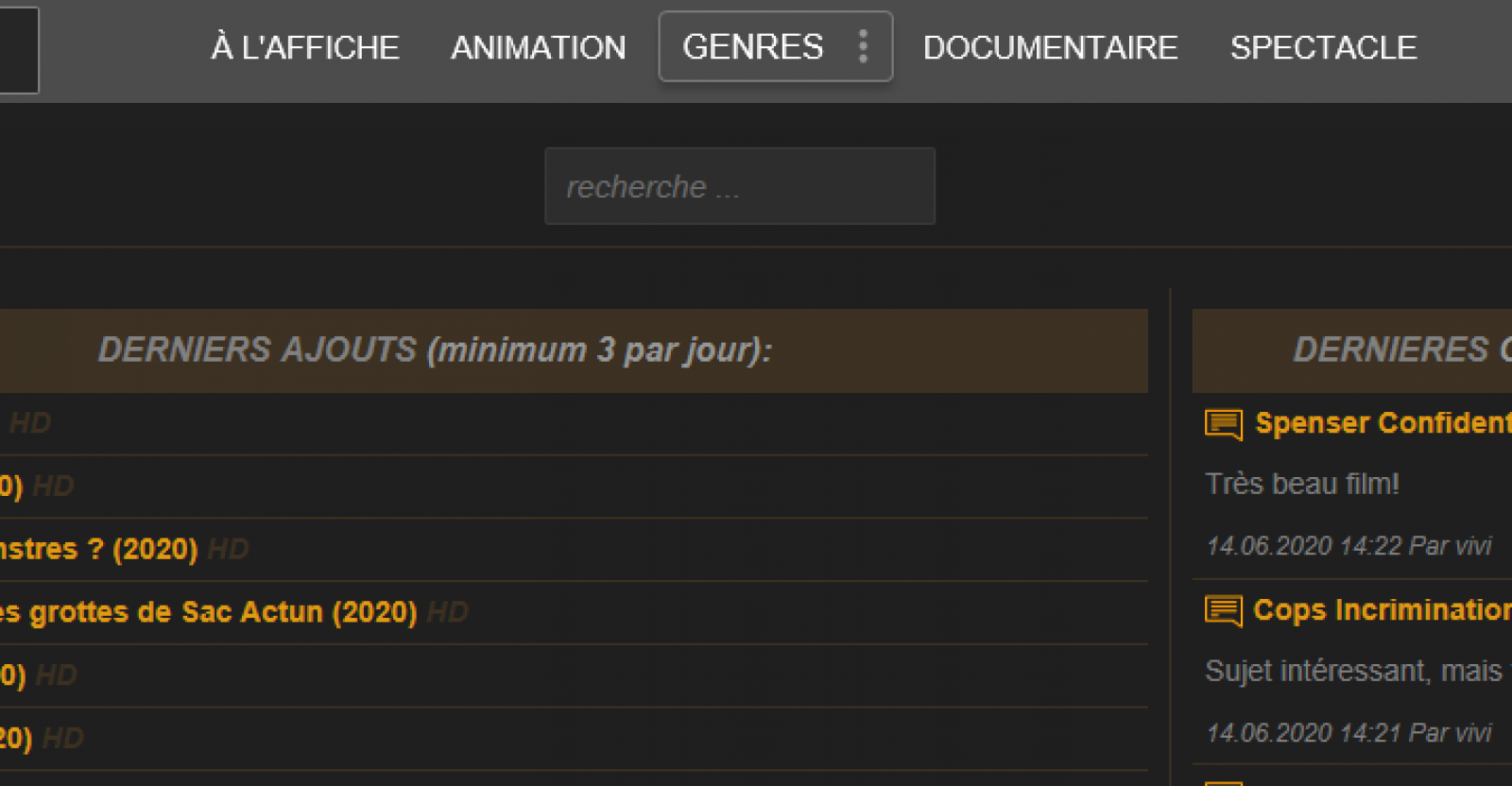1512x786 pixels.
Task: Click the "Très beau film!" comment text
Action: click(x=1301, y=484)
